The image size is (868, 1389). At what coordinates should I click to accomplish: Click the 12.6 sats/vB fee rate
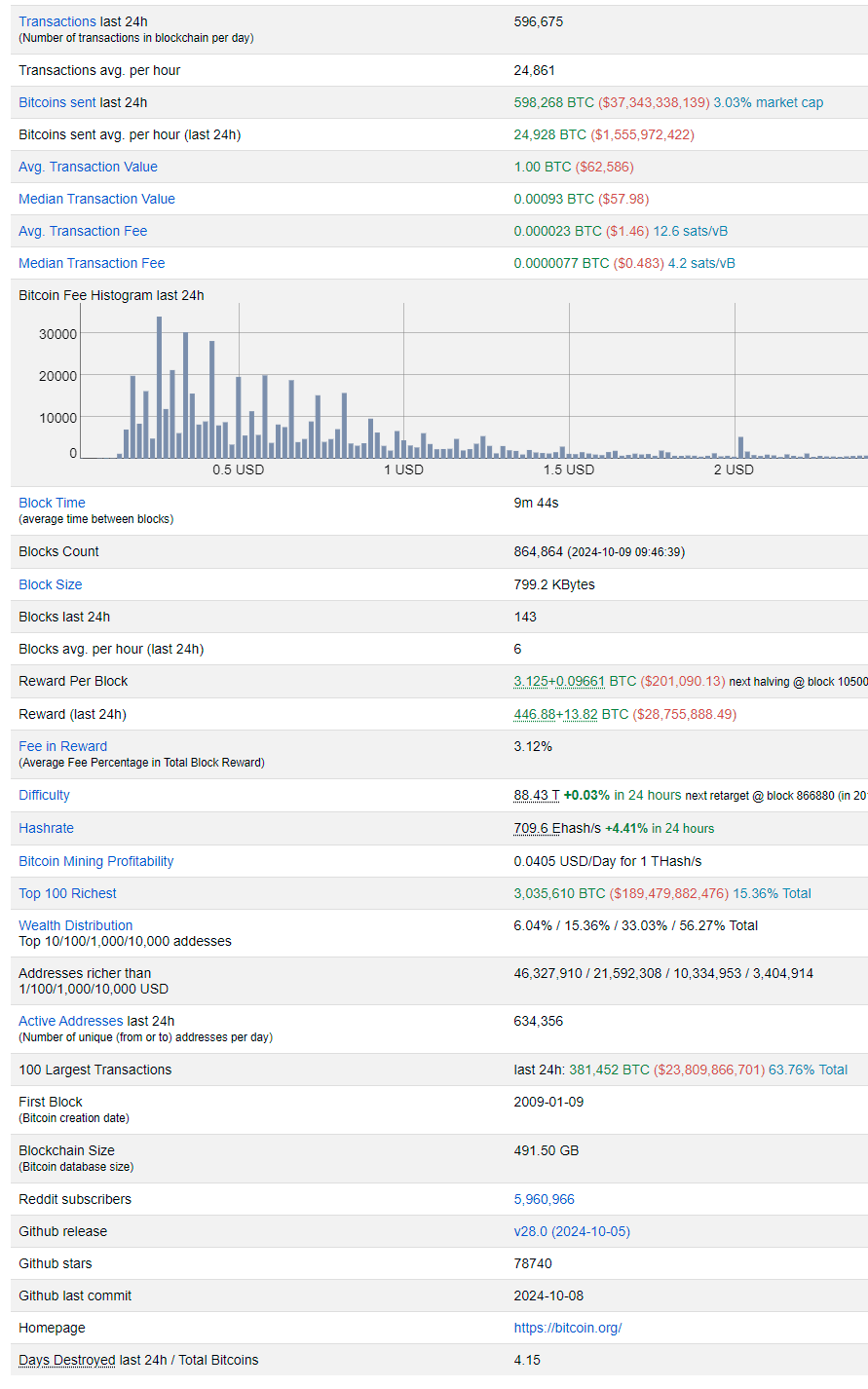(690, 231)
